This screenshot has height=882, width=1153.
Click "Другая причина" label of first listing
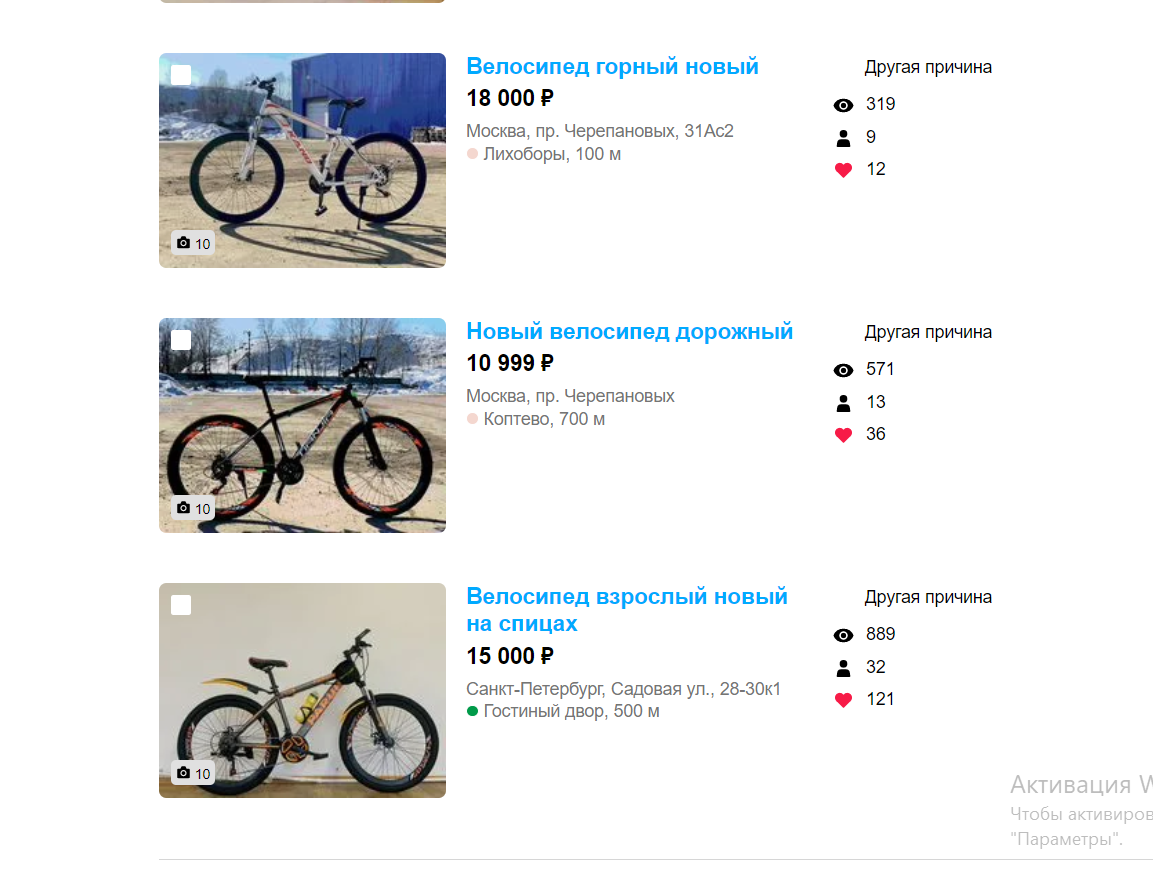[x=928, y=67]
